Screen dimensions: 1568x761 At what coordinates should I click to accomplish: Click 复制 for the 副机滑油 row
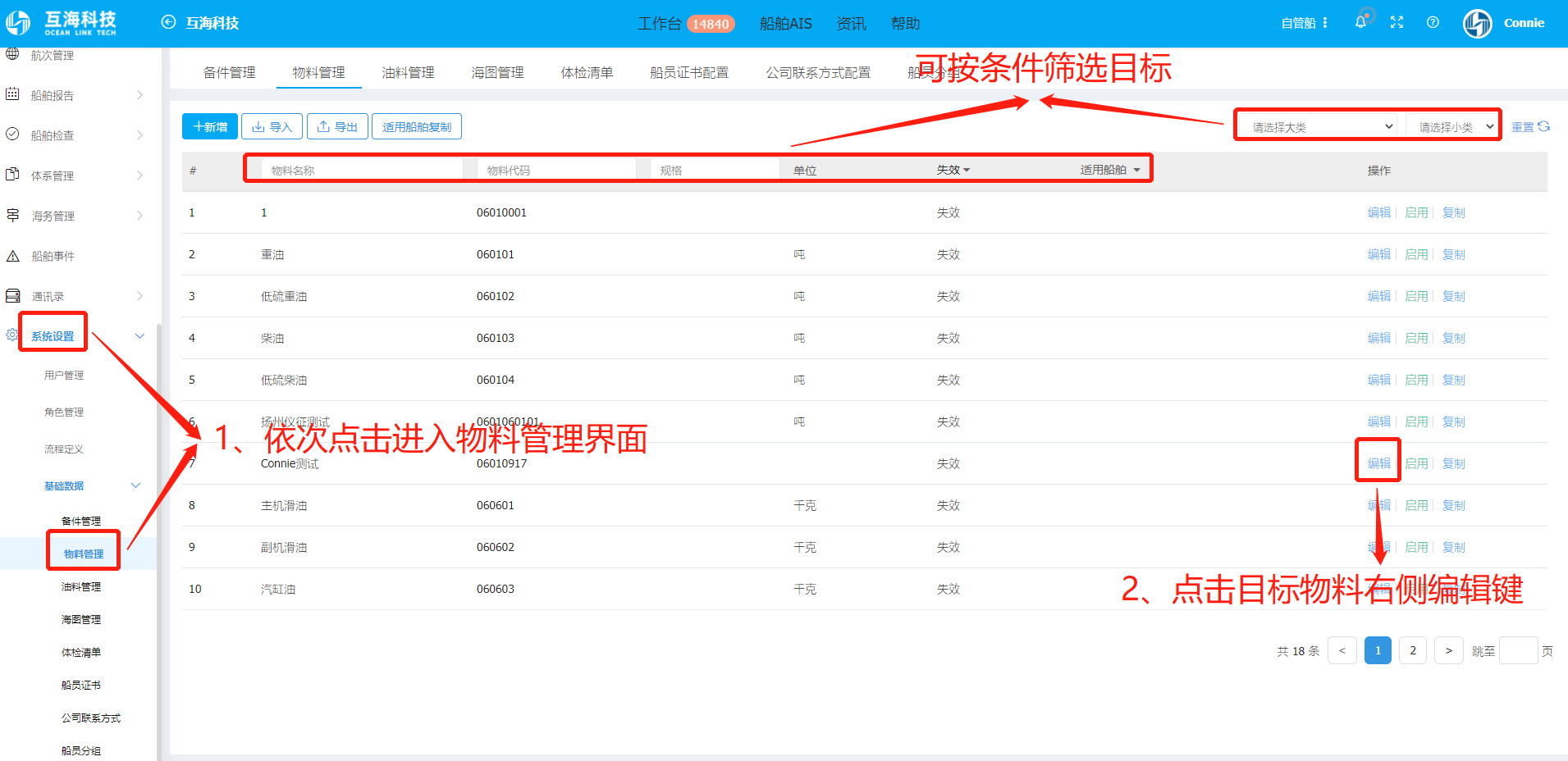tap(1453, 547)
